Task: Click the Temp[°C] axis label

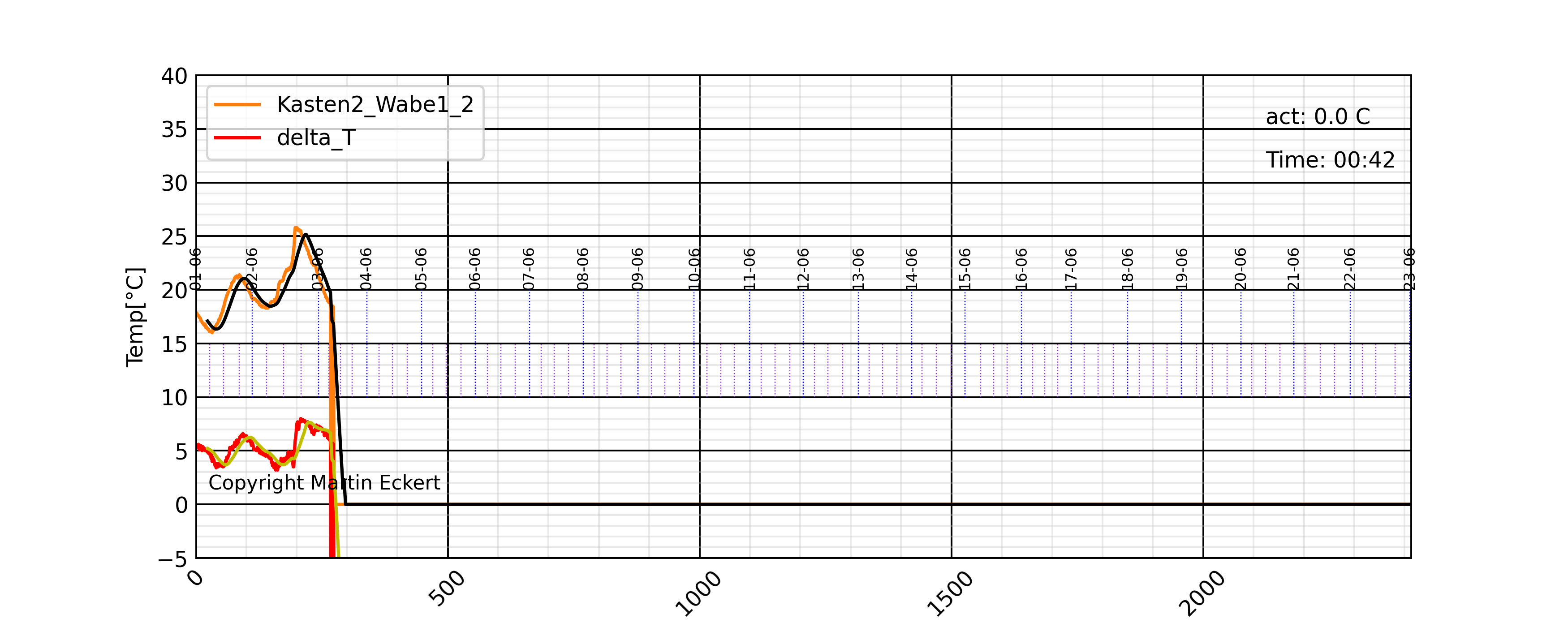Action: [135, 317]
